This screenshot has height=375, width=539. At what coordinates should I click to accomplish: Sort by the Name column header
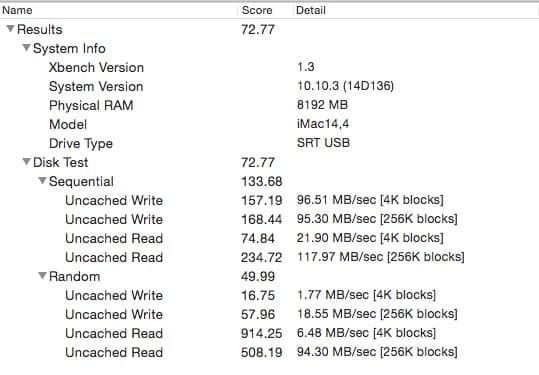click(119, 10)
